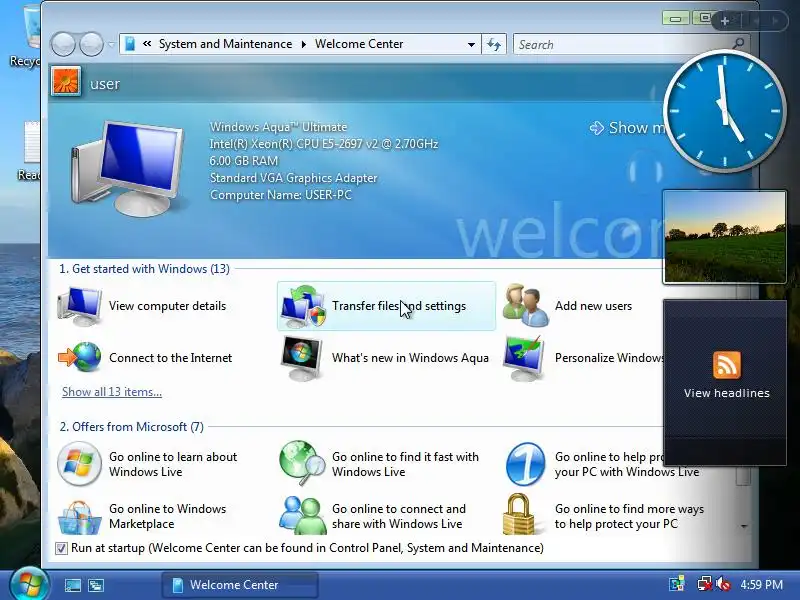
Task: Click the Windows Aqua Ultimate text
Action: 278,127
